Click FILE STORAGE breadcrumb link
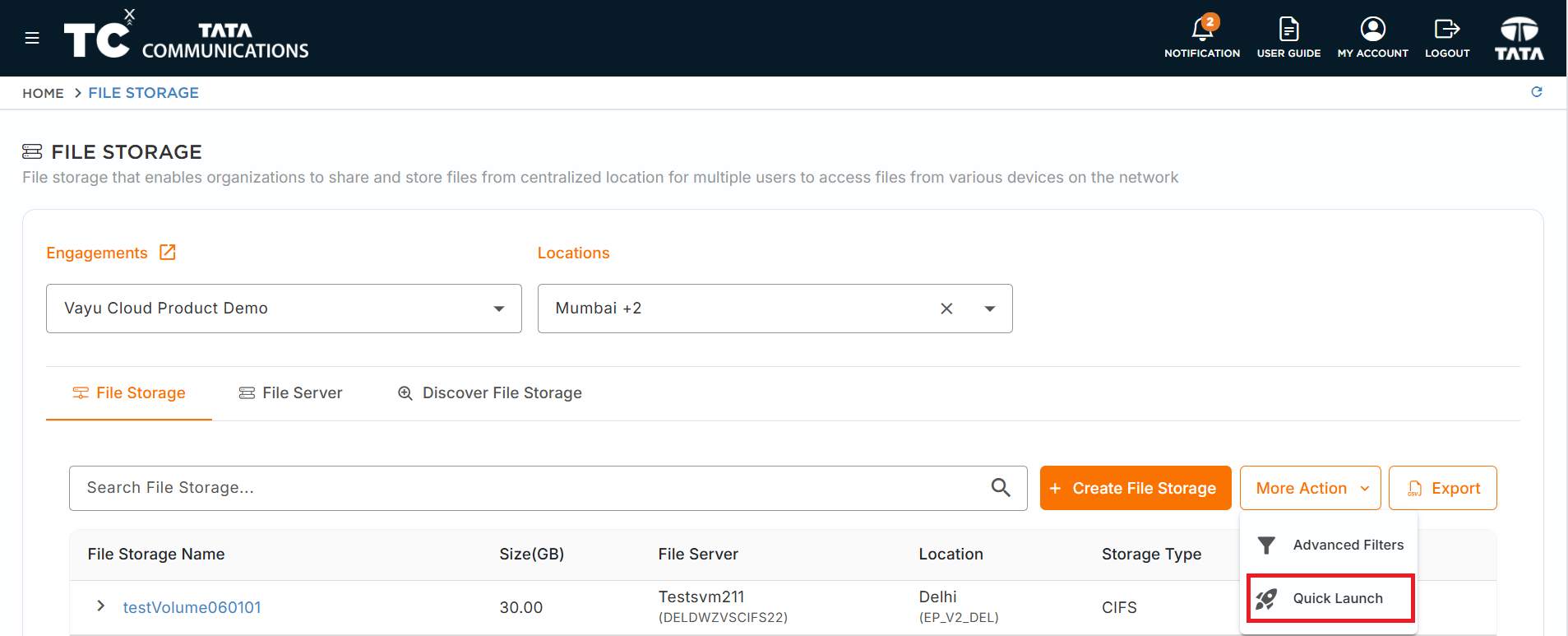The image size is (1568, 636). click(x=143, y=93)
